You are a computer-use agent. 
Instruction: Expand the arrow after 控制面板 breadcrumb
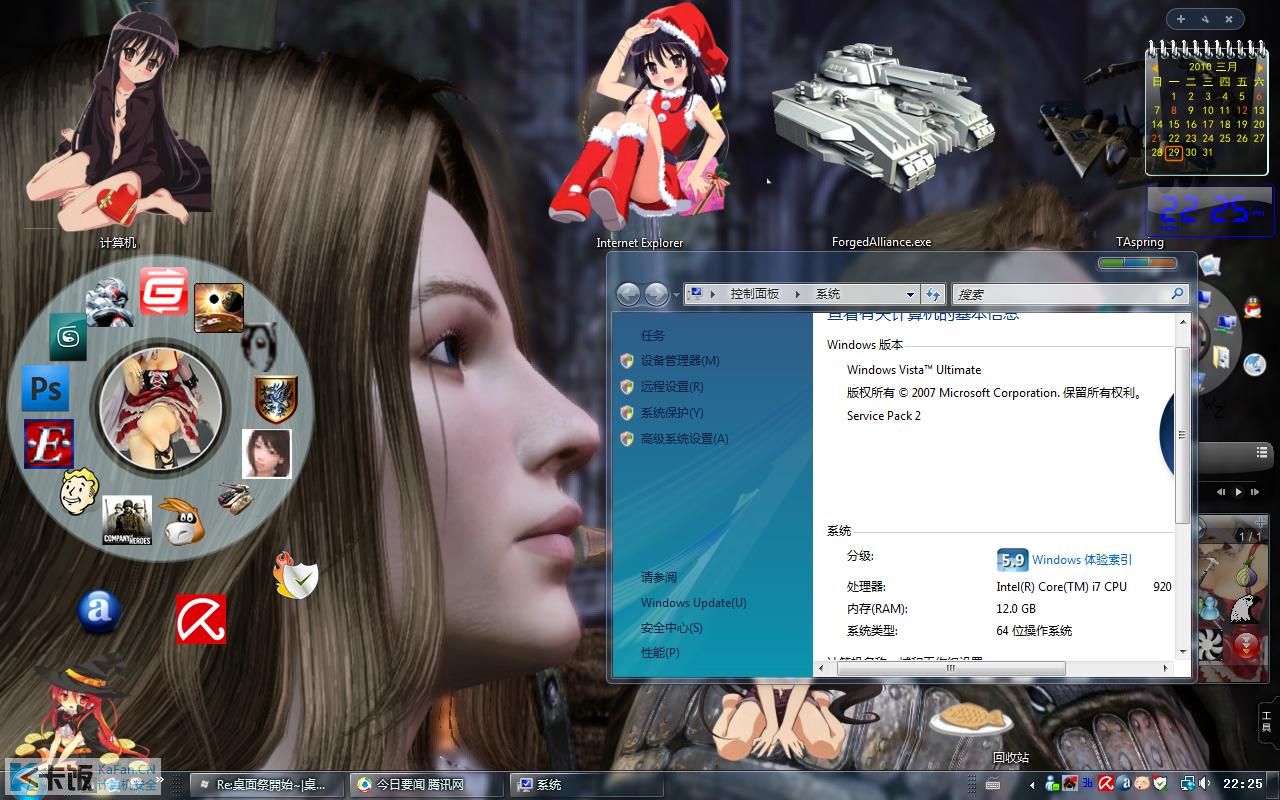798,294
